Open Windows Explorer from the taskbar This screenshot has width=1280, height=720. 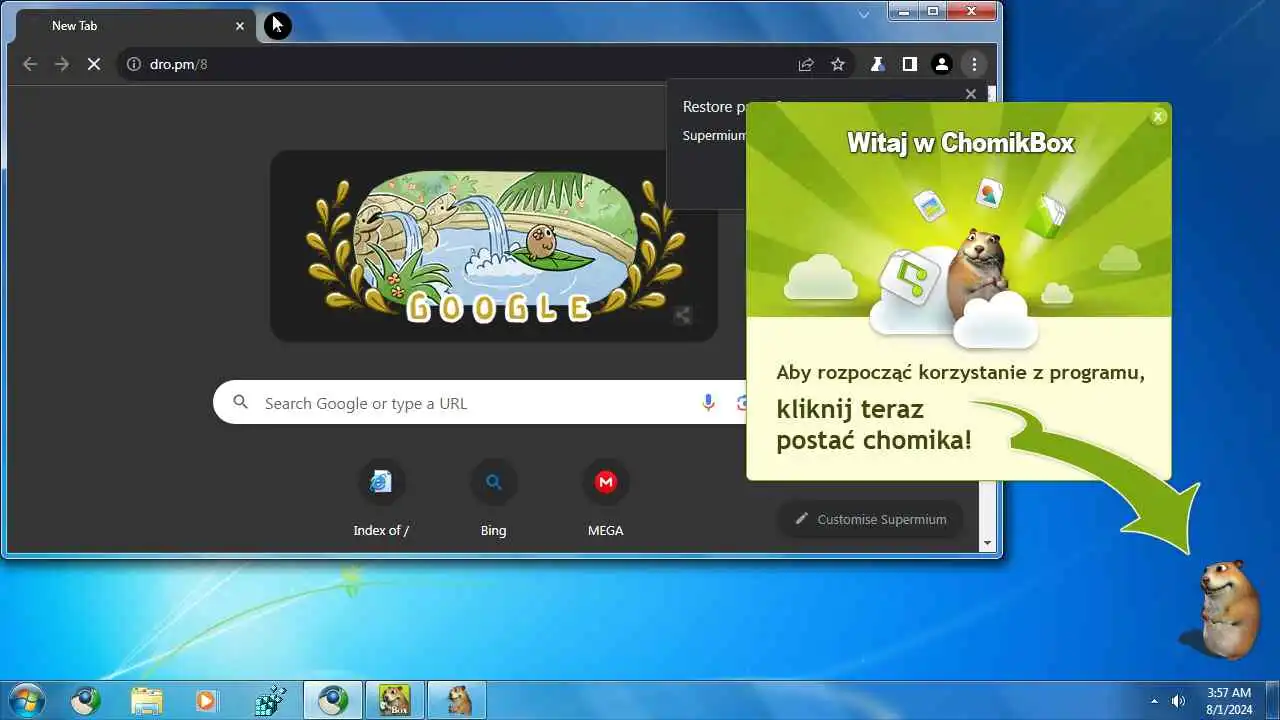[x=146, y=700]
